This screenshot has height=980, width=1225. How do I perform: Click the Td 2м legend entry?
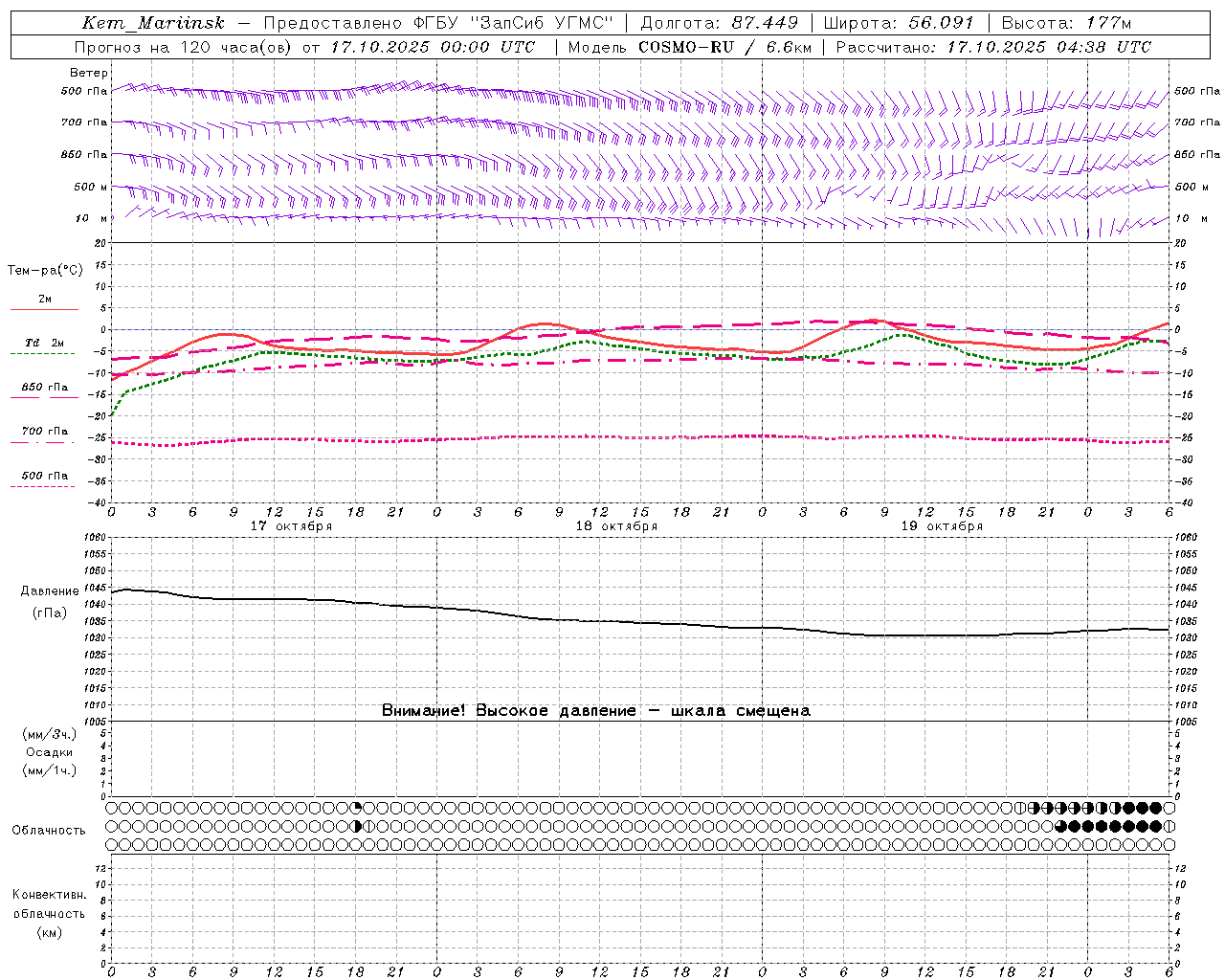44,343
